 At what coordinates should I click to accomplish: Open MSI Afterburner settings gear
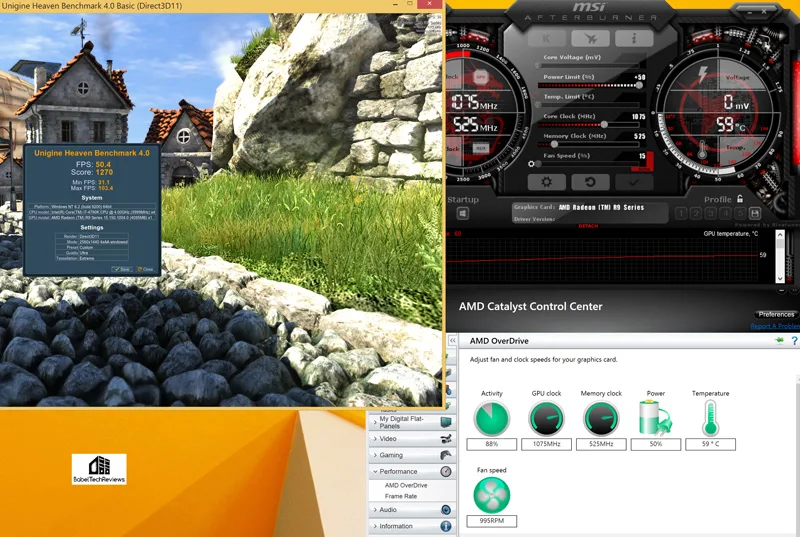coord(546,182)
